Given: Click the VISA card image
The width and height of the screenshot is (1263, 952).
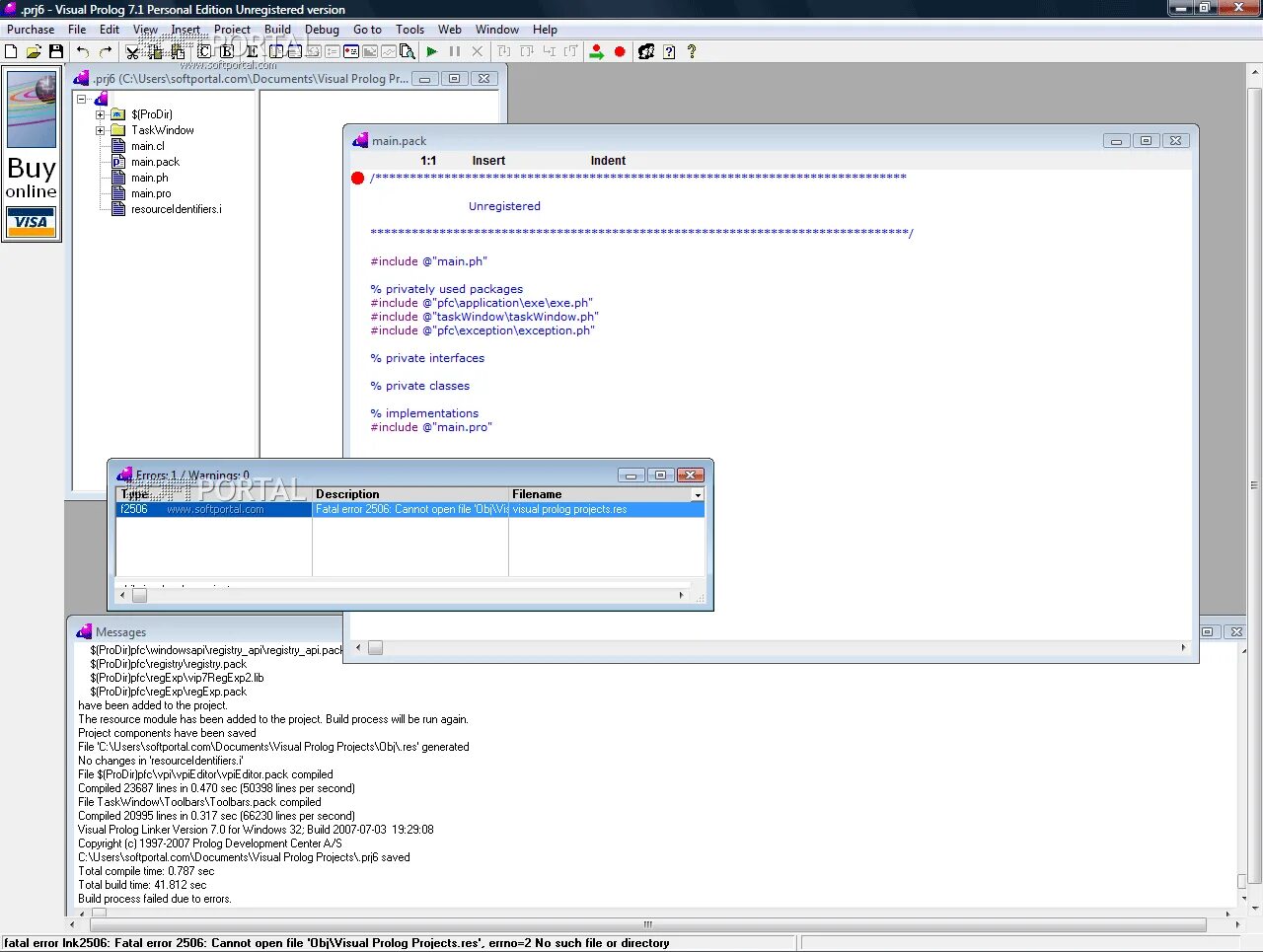Looking at the screenshot, I should point(32,222).
